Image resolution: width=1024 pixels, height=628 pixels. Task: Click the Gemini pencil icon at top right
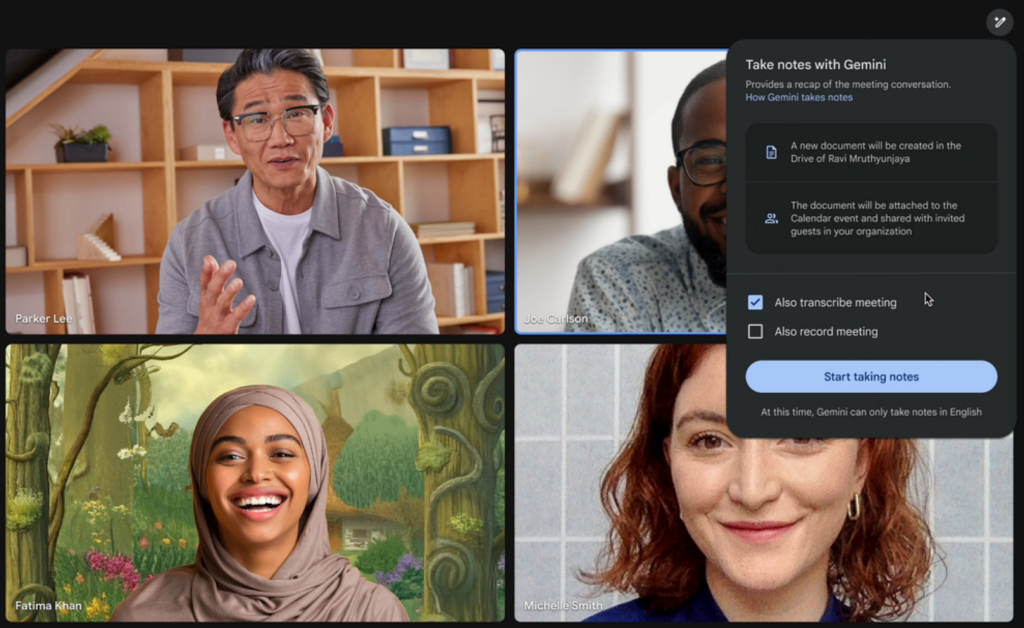coord(999,22)
